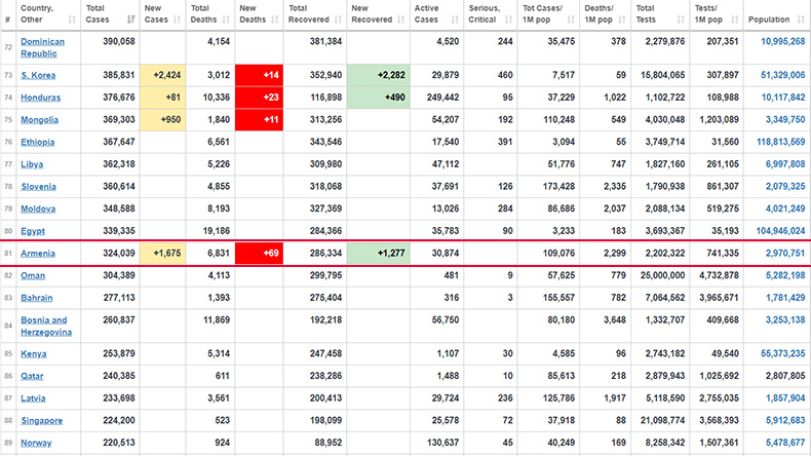Select Honduras new deaths +23 cell

click(x=259, y=97)
